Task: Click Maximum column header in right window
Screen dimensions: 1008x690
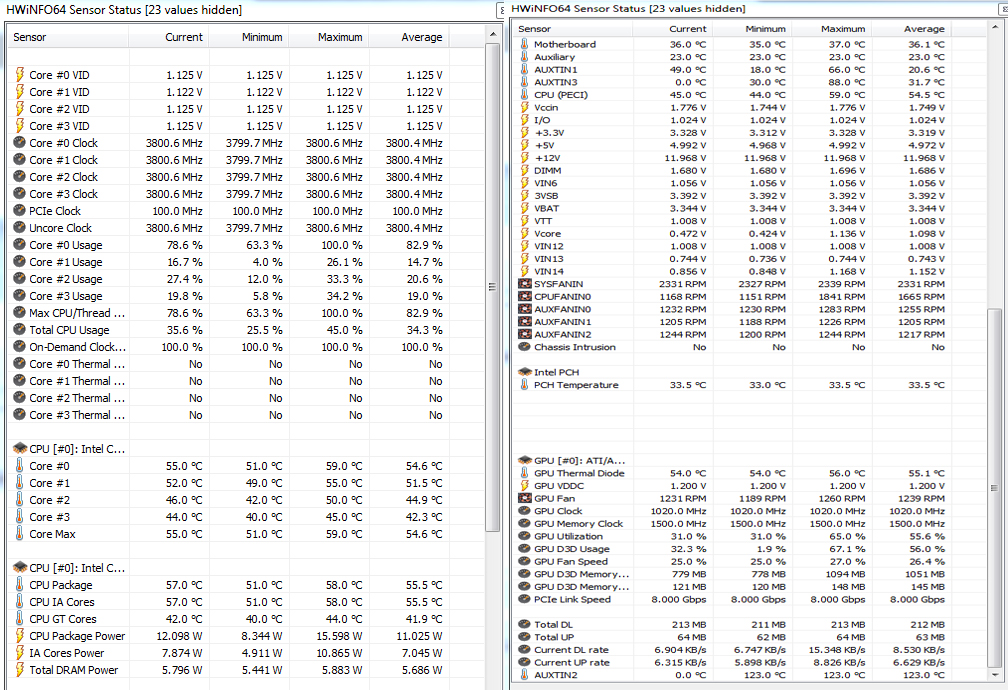Action: tap(842, 29)
